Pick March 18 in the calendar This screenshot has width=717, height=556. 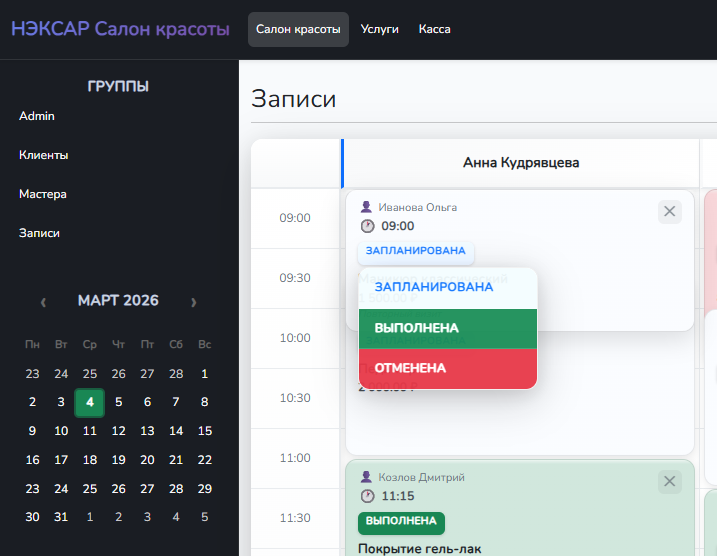click(x=90, y=460)
